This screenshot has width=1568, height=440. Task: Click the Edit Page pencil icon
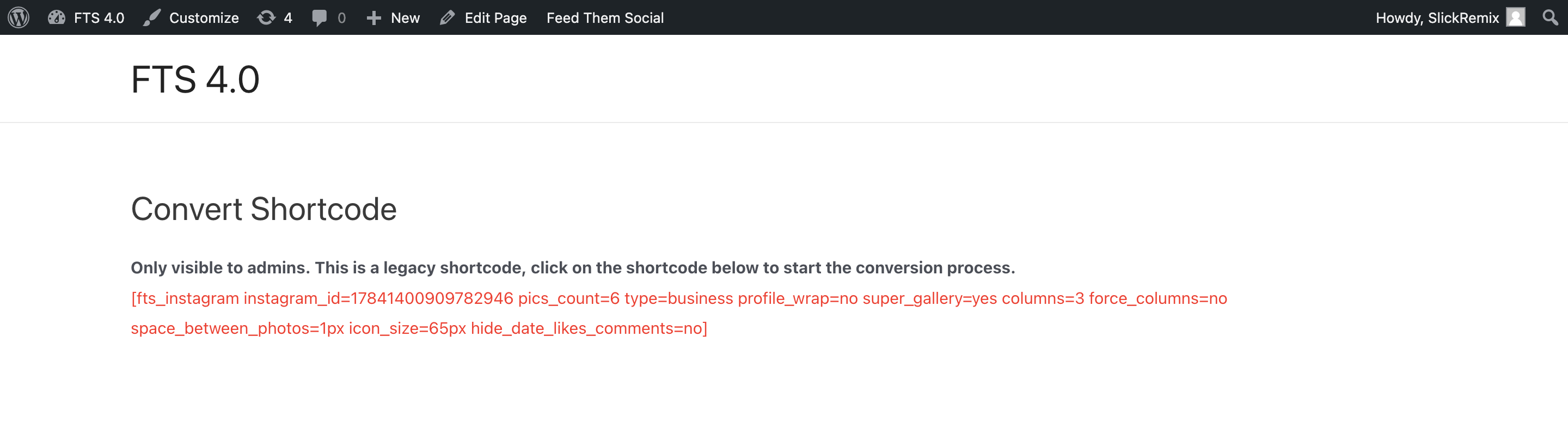pos(448,17)
